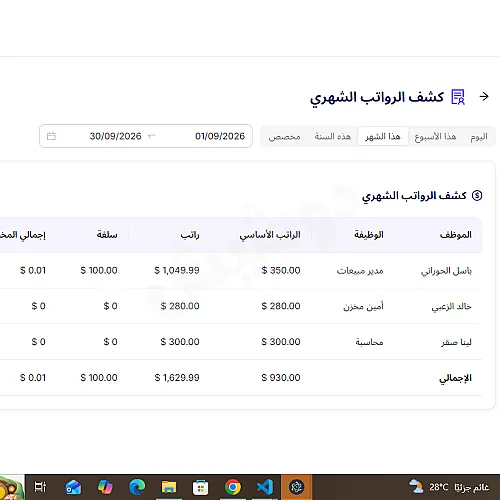
Task: Click the سلفة column header
Action: coord(107,235)
